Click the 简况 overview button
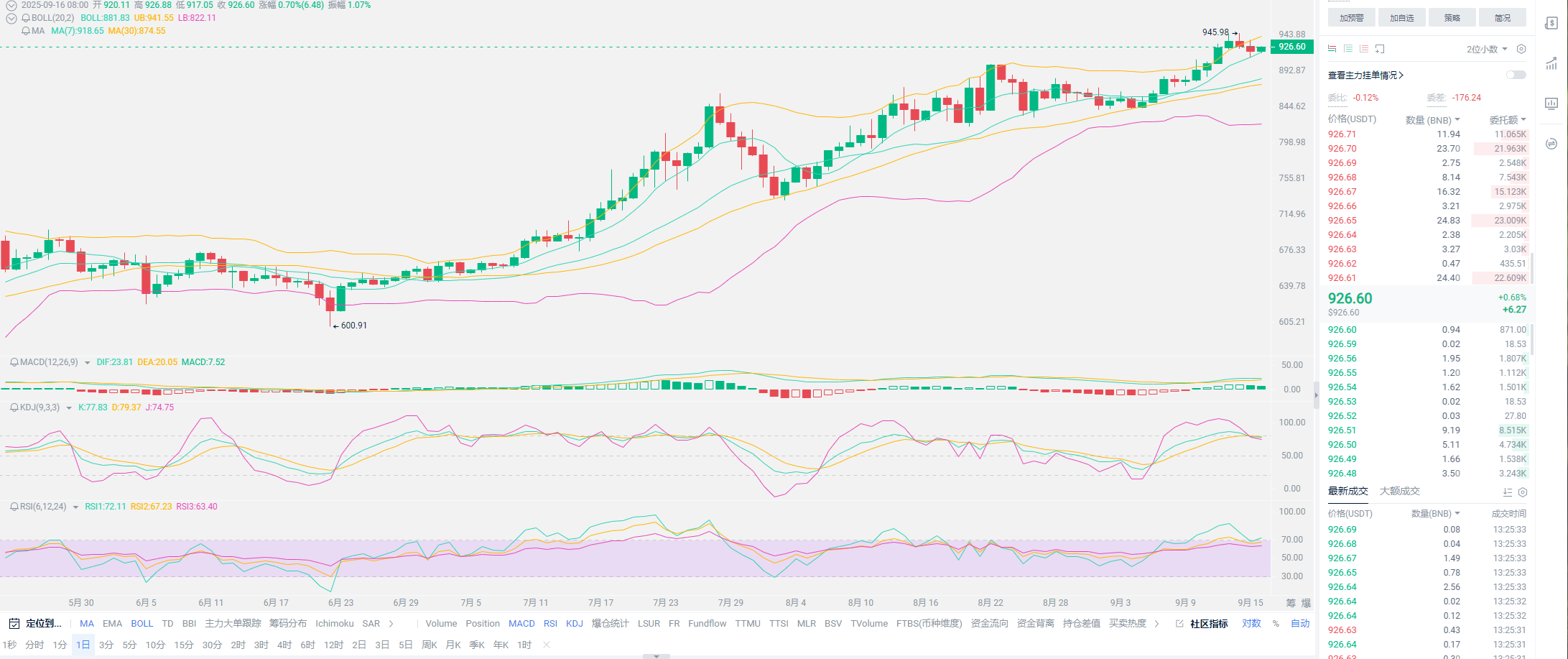 coord(1503,18)
